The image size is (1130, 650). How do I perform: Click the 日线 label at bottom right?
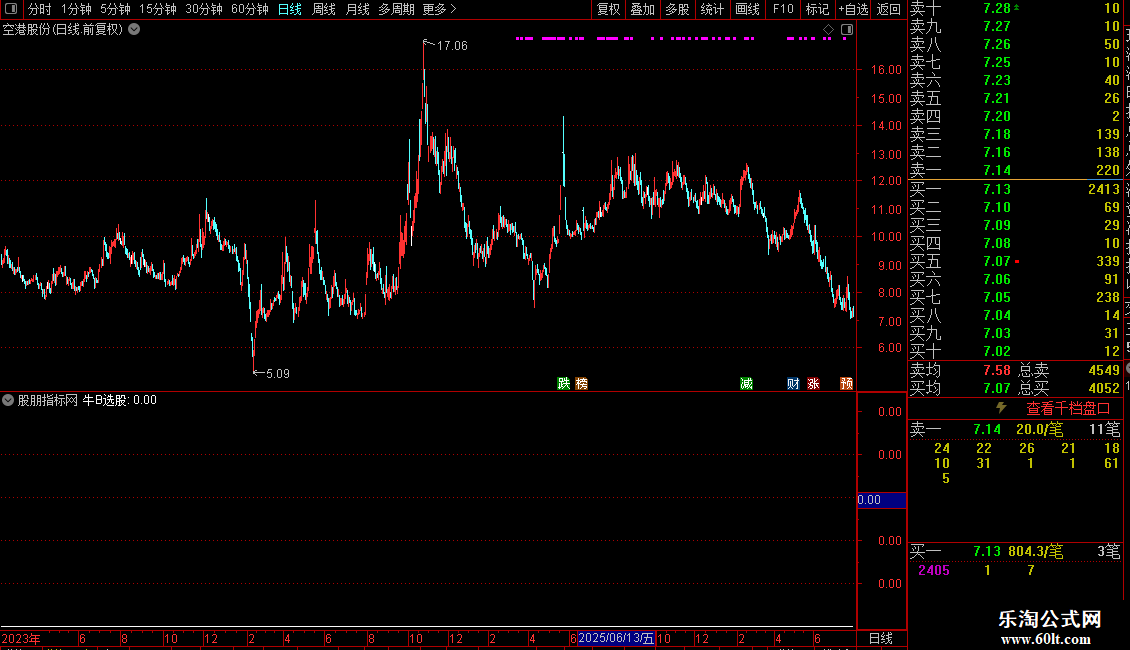881,638
